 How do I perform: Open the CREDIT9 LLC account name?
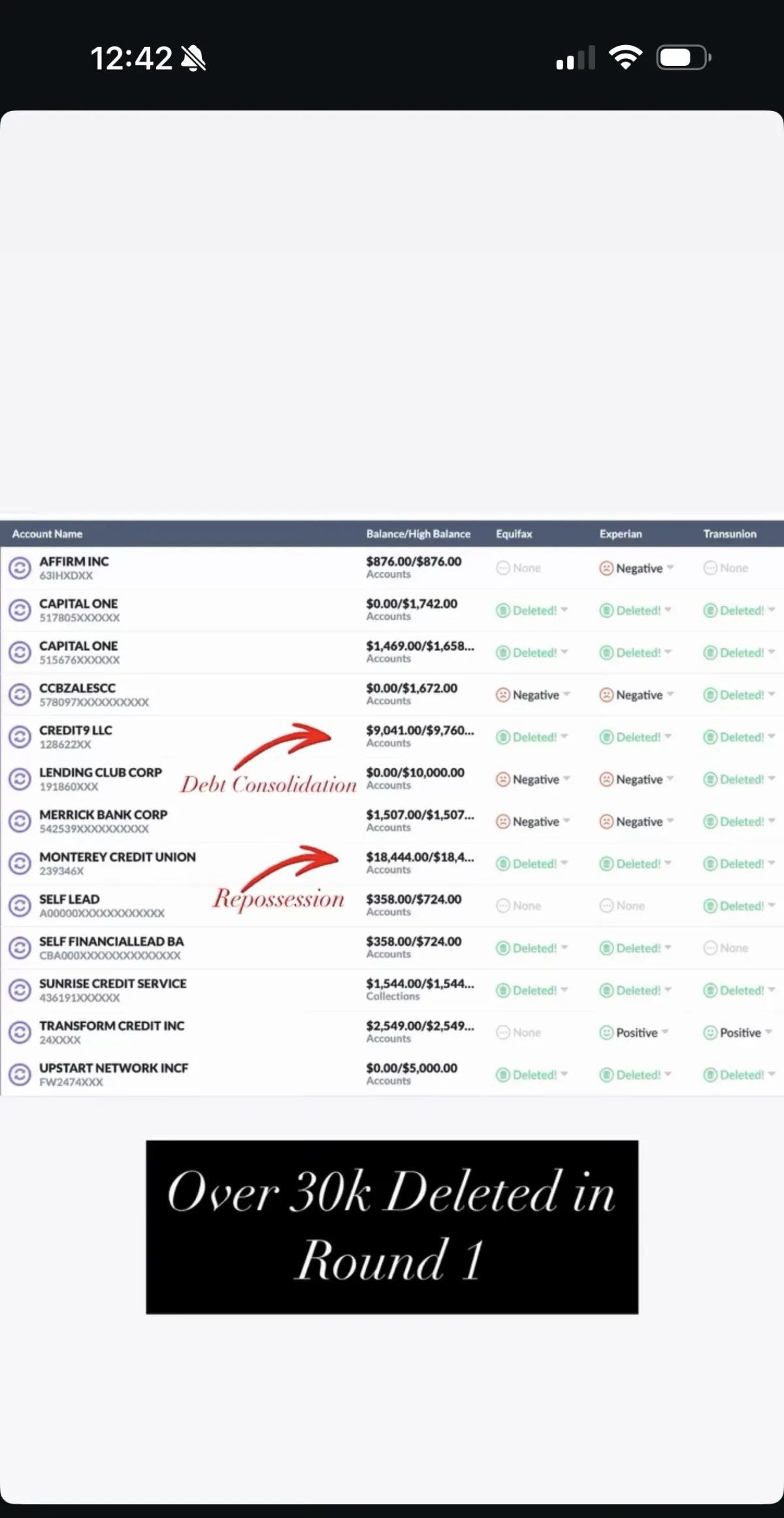click(76, 730)
